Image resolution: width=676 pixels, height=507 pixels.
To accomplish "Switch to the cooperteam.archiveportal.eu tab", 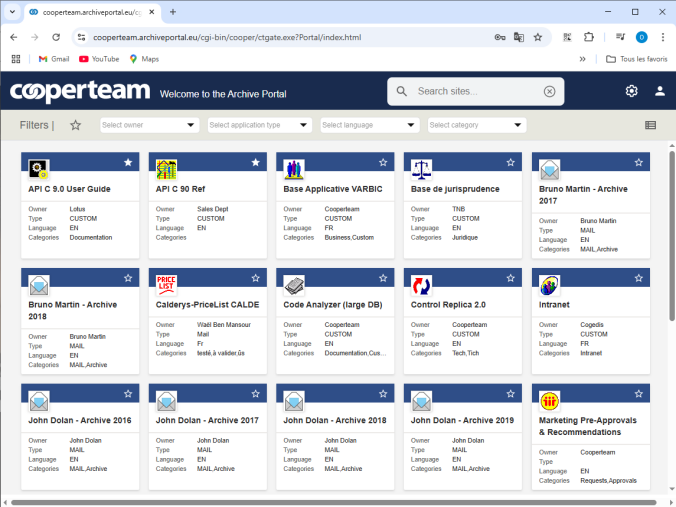I will tap(92, 12).
